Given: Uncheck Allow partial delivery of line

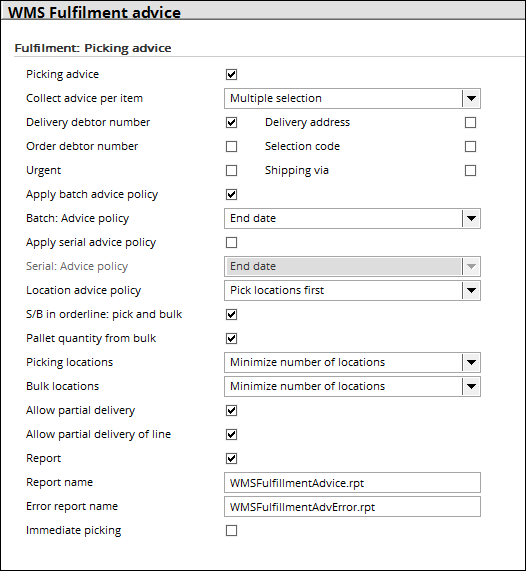Looking at the screenshot, I should [231, 434].
